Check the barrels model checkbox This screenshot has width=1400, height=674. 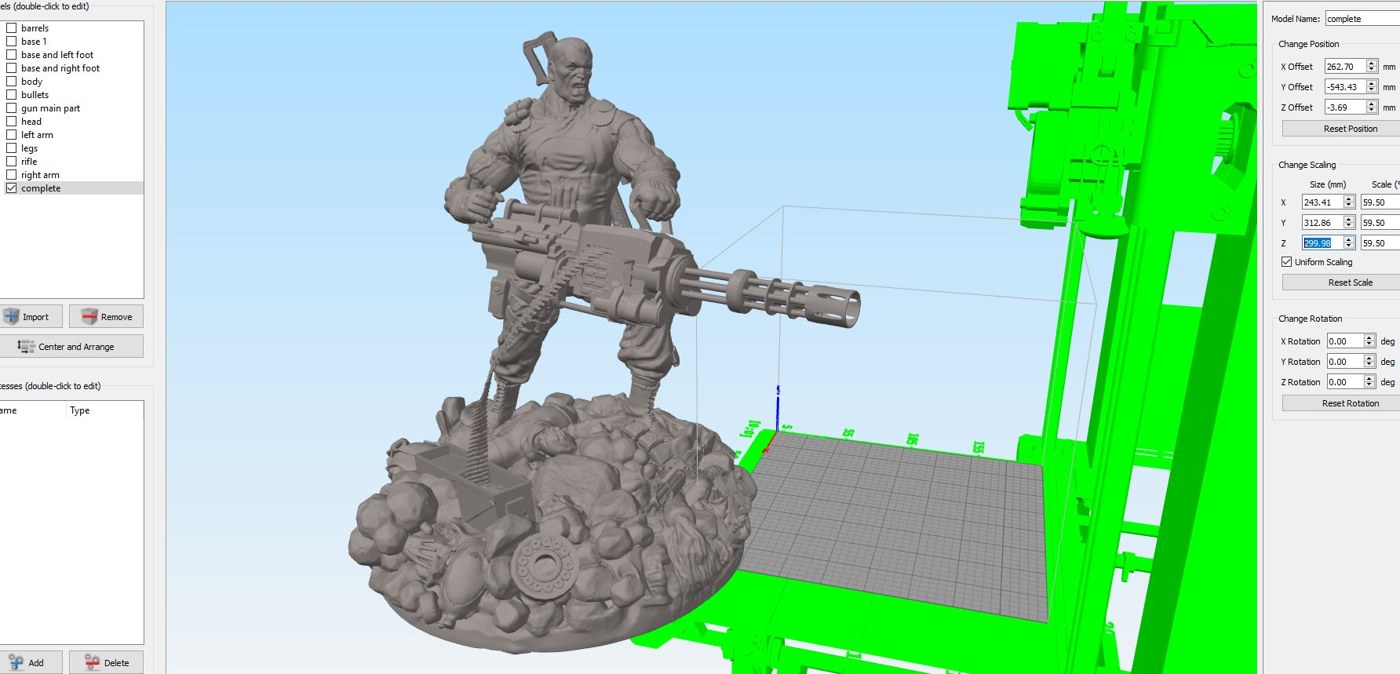click(11, 28)
